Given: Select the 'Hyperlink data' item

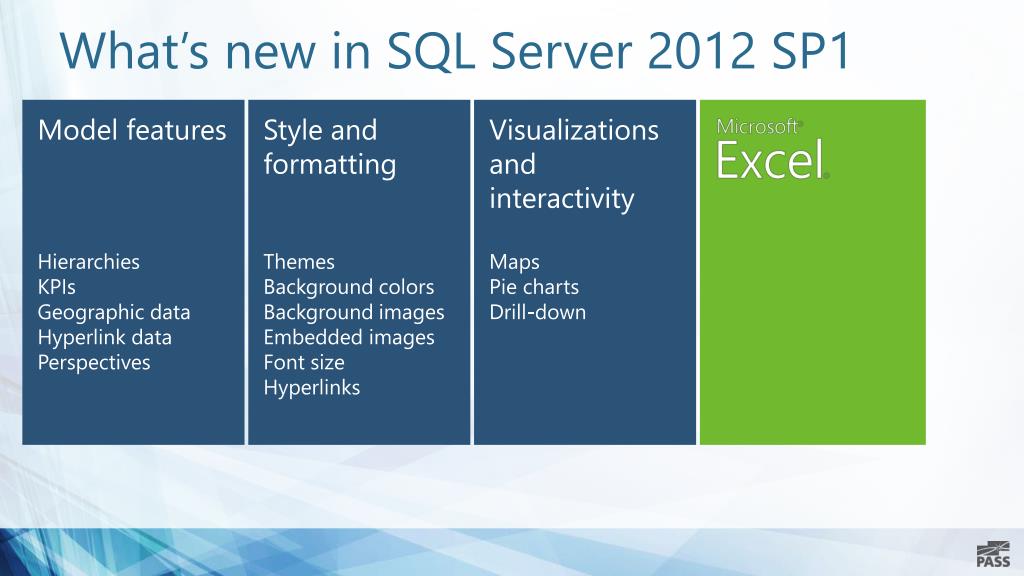Looking at the screenshot, I should [x=105, y=338].
